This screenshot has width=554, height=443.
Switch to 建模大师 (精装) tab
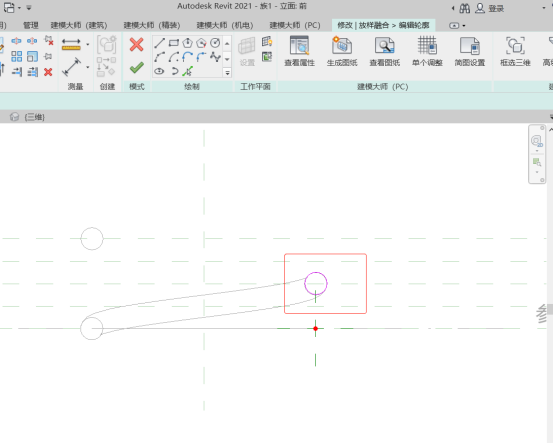point(152,25)
